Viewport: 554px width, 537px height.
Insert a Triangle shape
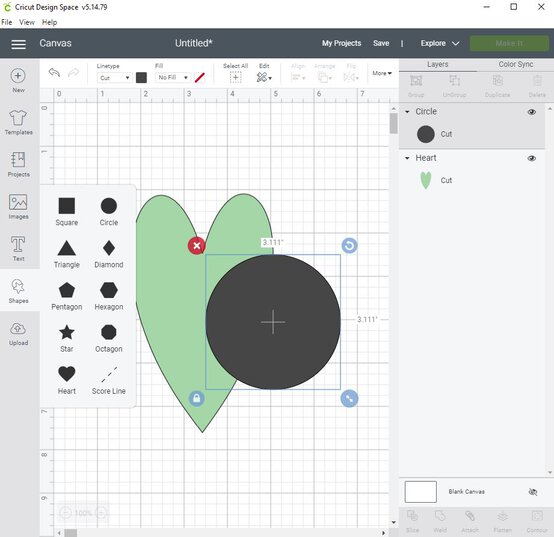pos(67,254)
